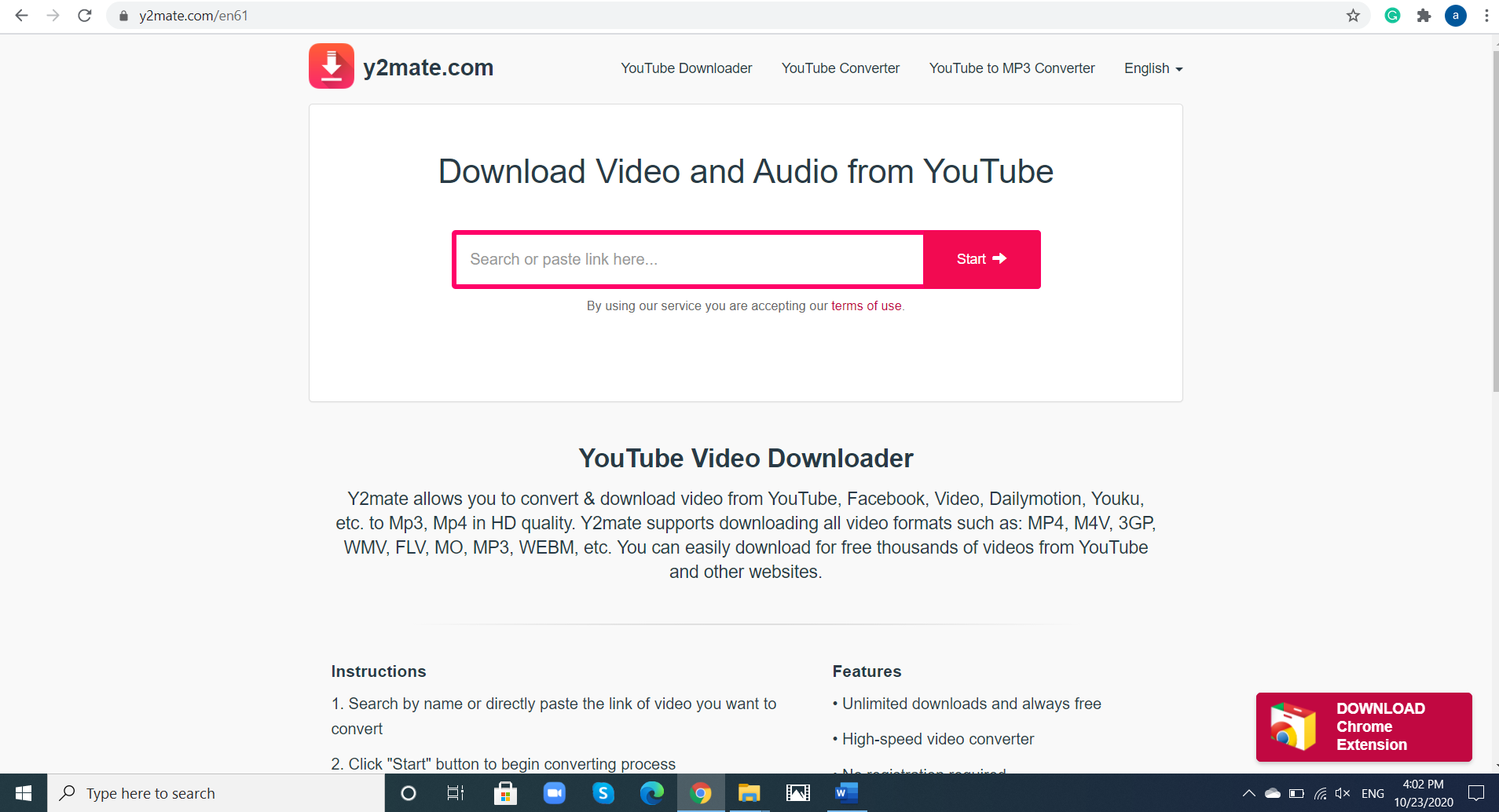
Task: Click the OneDrive cloud tray icon
Action: pyautogui.click(x=1273, y=793)
